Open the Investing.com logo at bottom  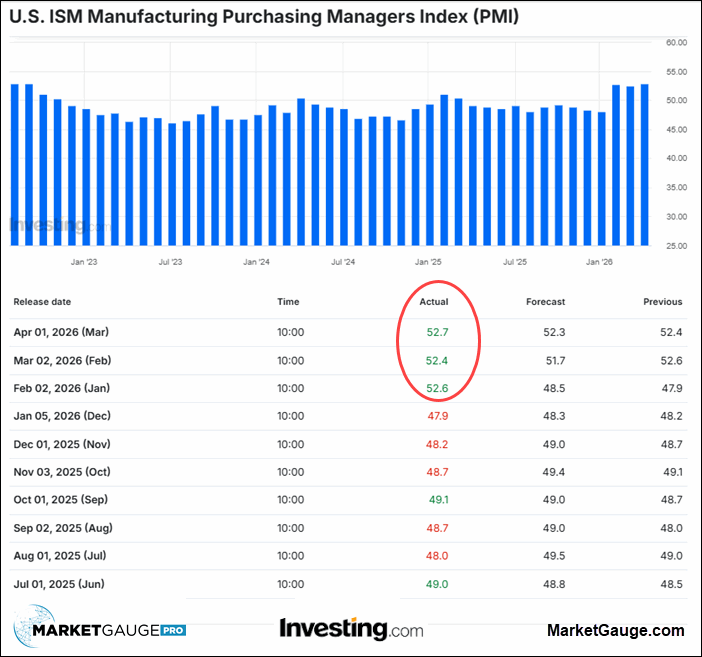pos(351,629)
